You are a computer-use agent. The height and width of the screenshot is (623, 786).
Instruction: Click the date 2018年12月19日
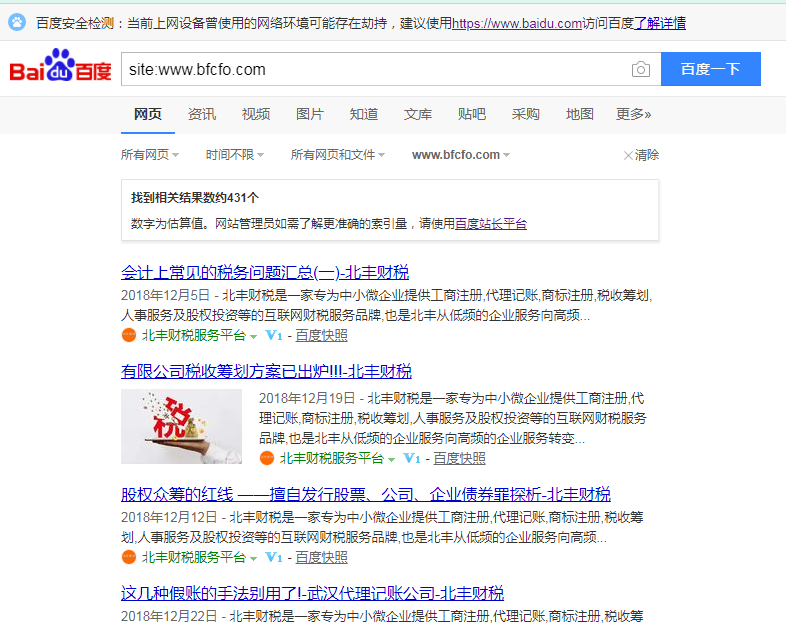tap(307, 398)
